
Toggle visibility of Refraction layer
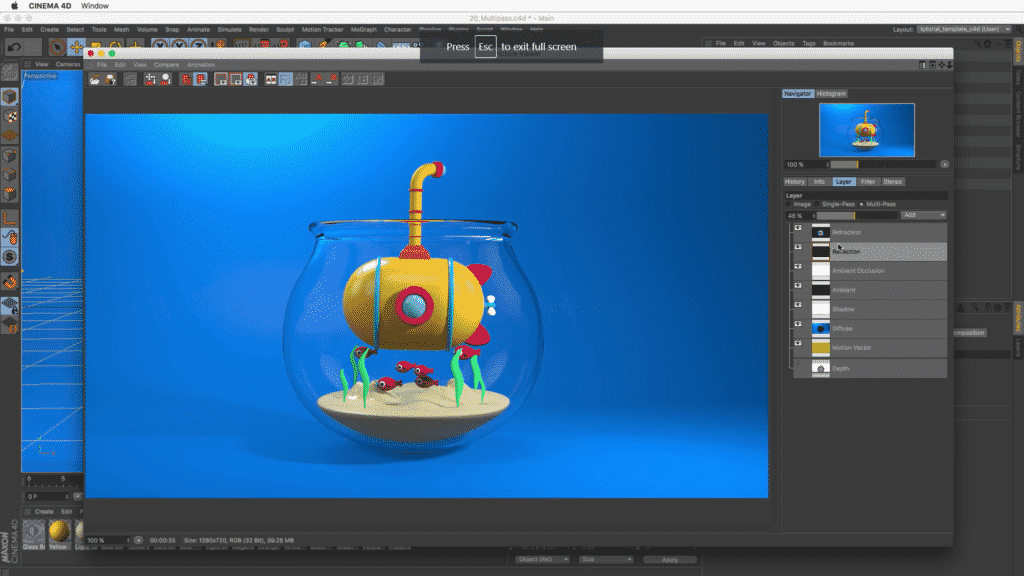[798, 228]
